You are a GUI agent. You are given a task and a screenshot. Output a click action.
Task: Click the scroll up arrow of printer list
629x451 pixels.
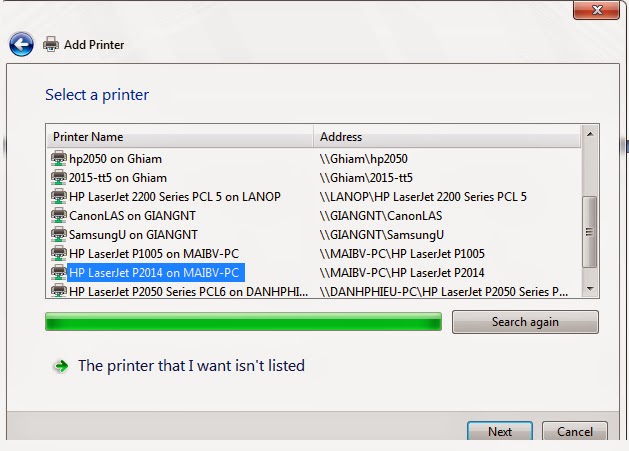(x=590, y=134)
